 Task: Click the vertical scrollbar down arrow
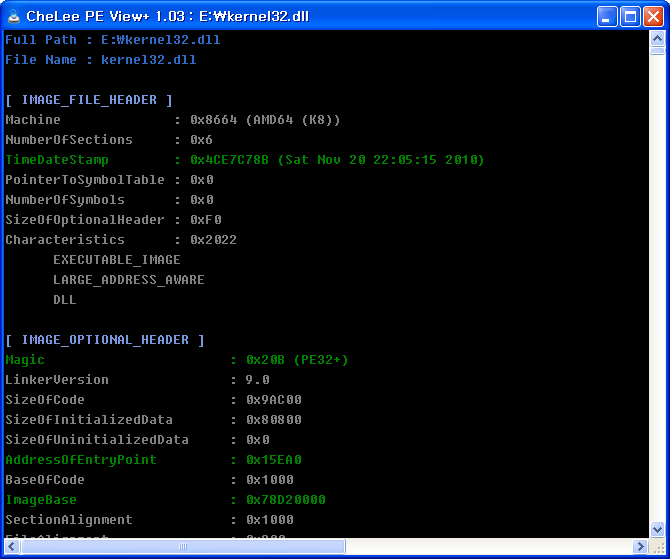point(657,530)
